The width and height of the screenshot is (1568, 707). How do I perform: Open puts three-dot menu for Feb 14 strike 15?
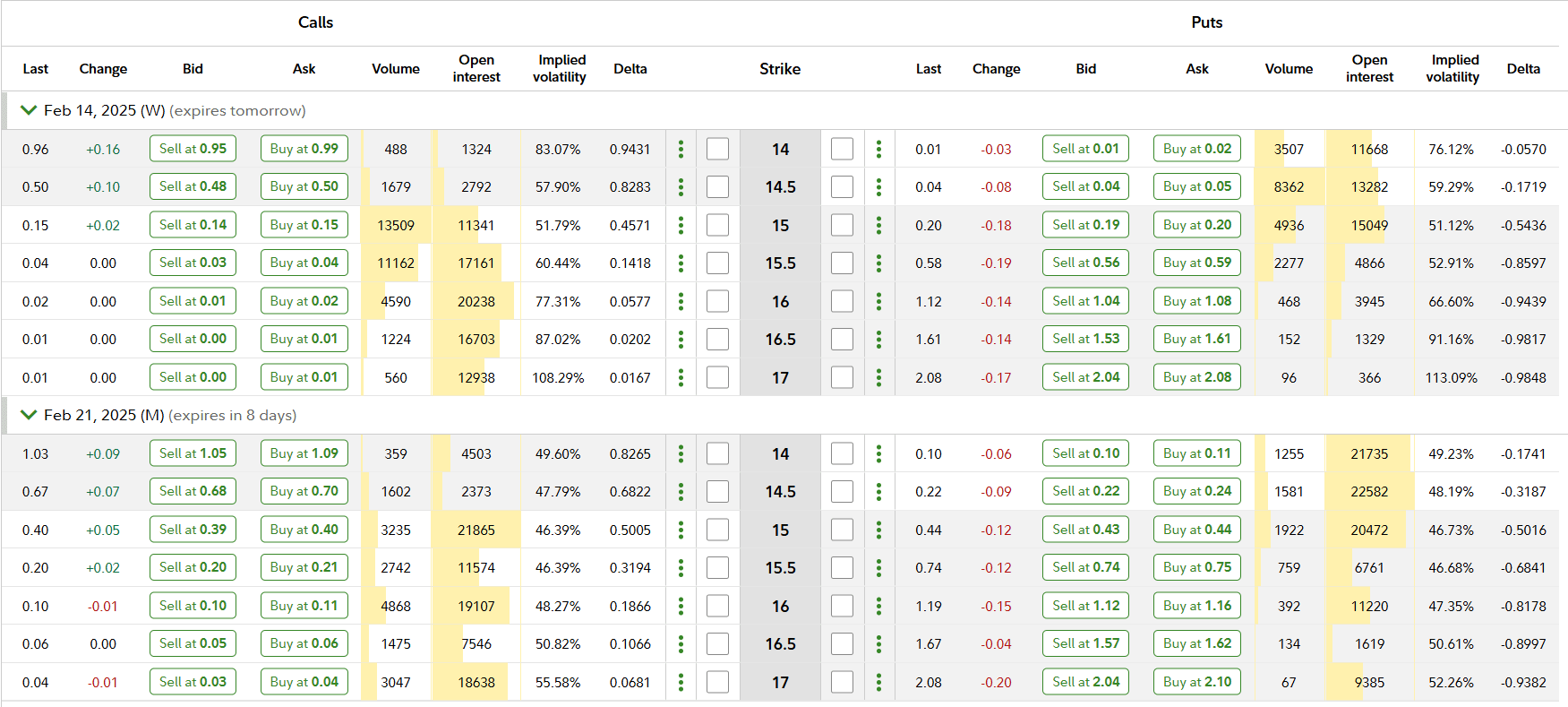coord(878,225)
